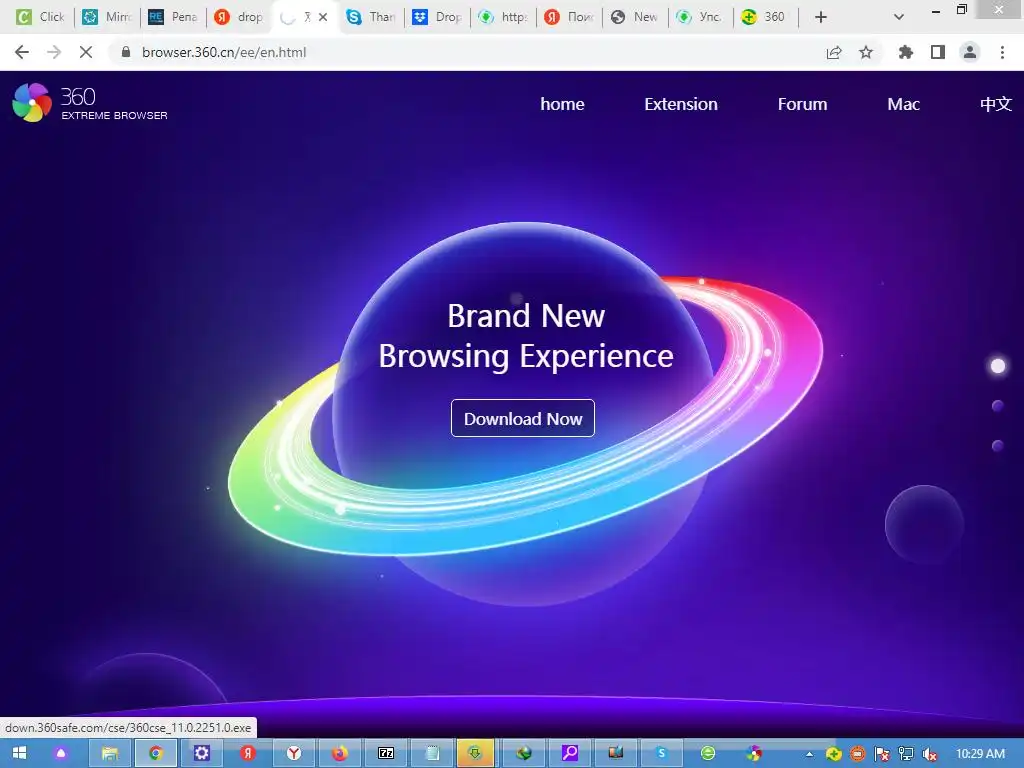Open Chrome's three-dot menu

[1002, 52]
